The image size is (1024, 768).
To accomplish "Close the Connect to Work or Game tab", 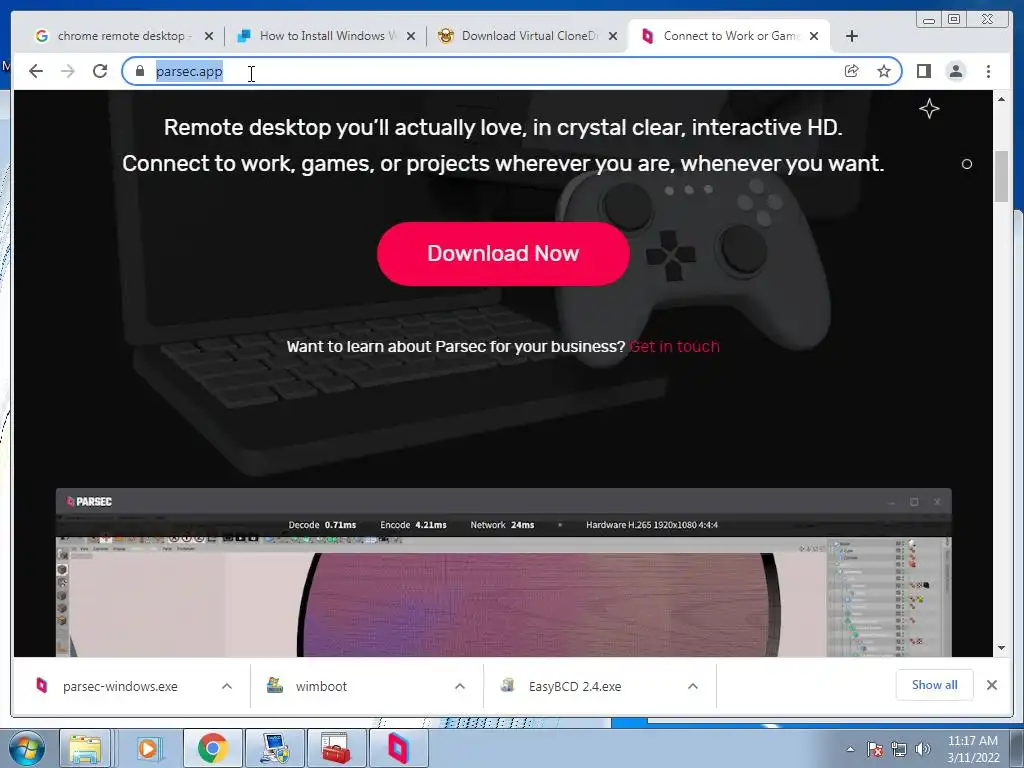I will coord(814,36).
